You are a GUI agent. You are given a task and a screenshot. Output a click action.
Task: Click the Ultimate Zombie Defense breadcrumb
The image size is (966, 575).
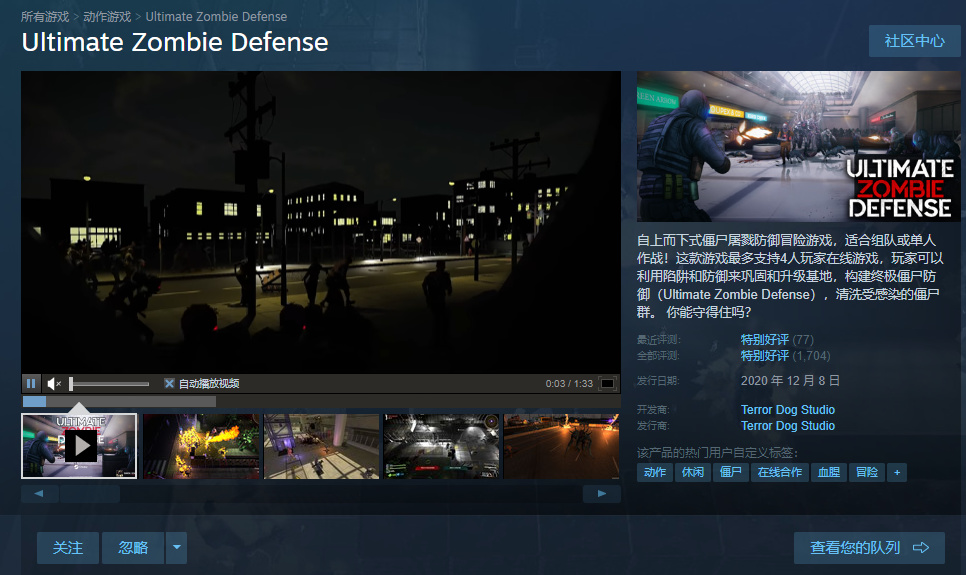pyautogui.click(x=216, y=17)
